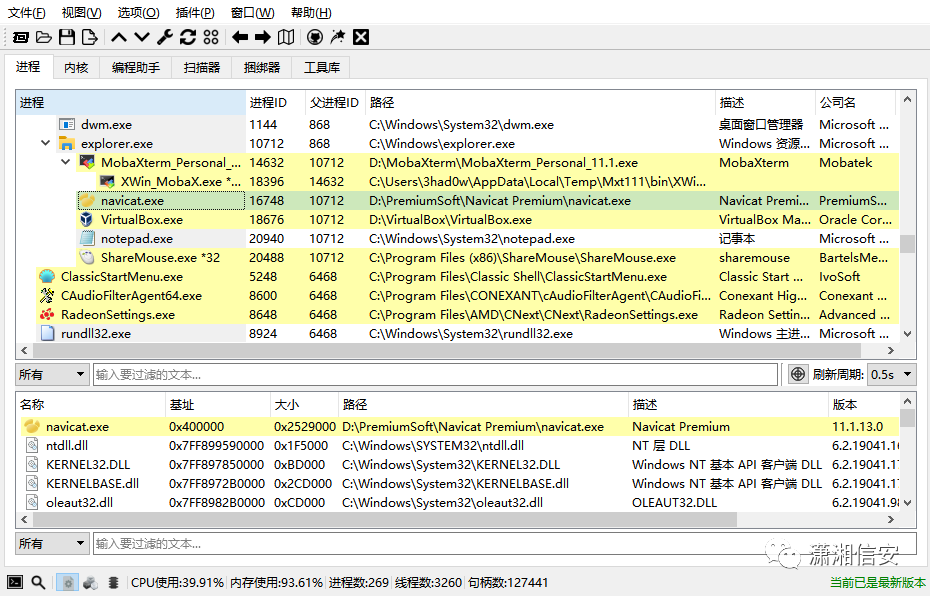Click the cubes icon in status bar
Image resolution: width=930 pixels, height=596 pixels.
90,582
